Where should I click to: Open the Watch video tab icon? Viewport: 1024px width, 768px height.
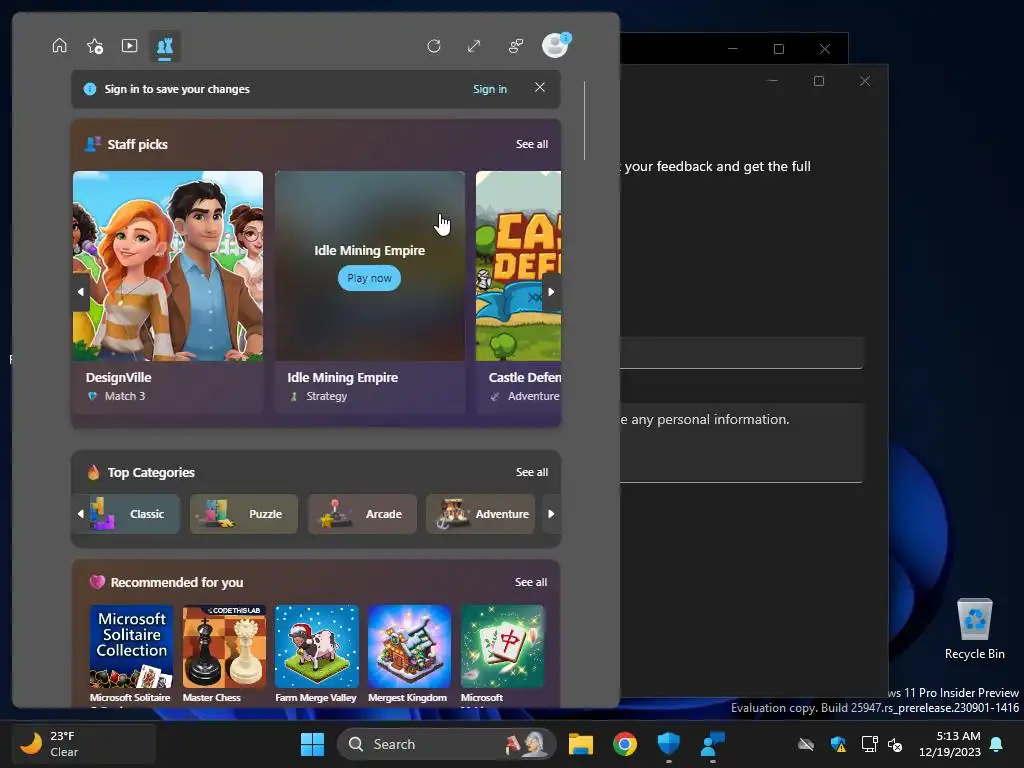(x=129, y=46)
